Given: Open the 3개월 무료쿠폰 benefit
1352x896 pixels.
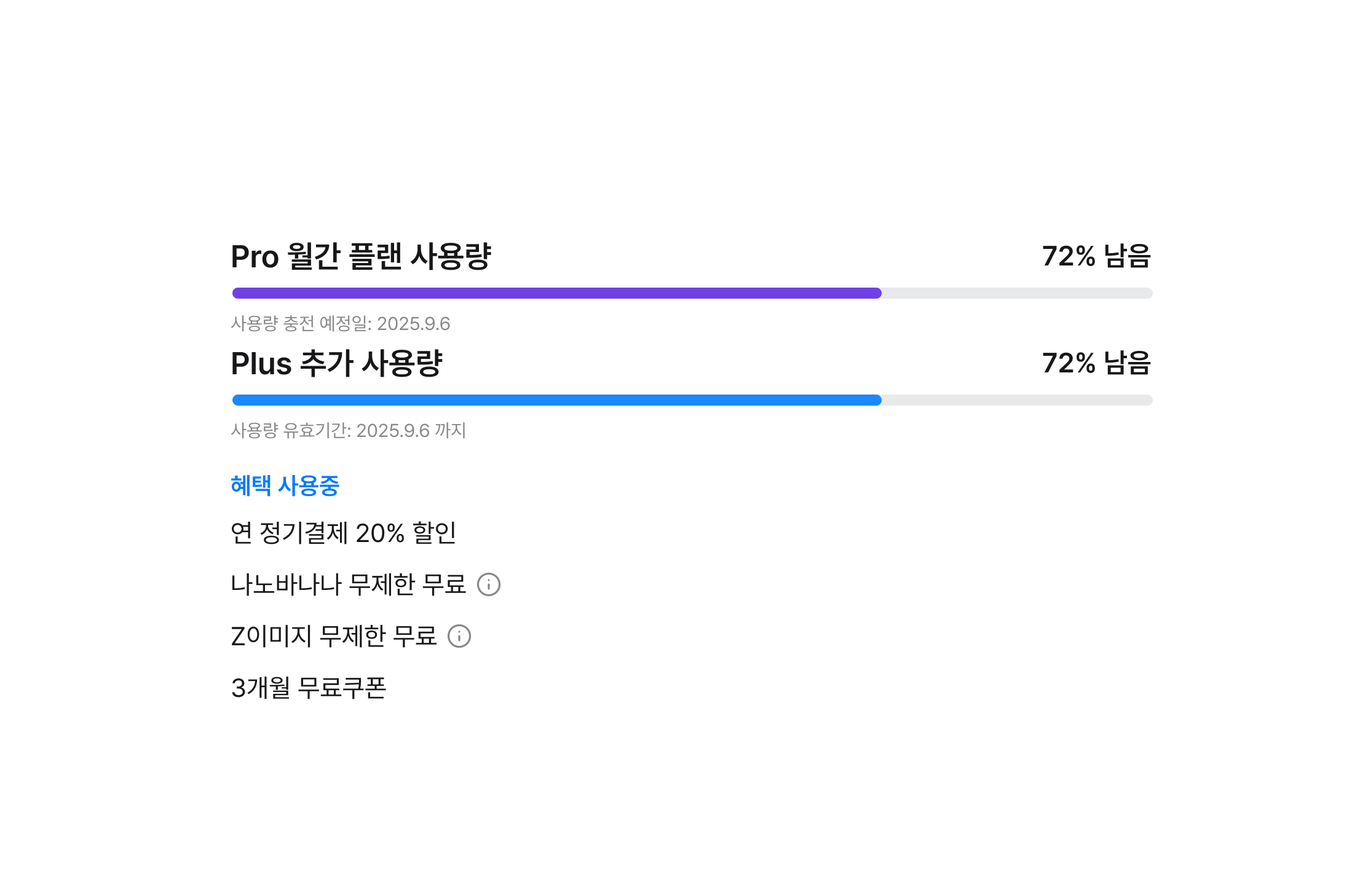Looking at the screenshot, I should point(309,688).
